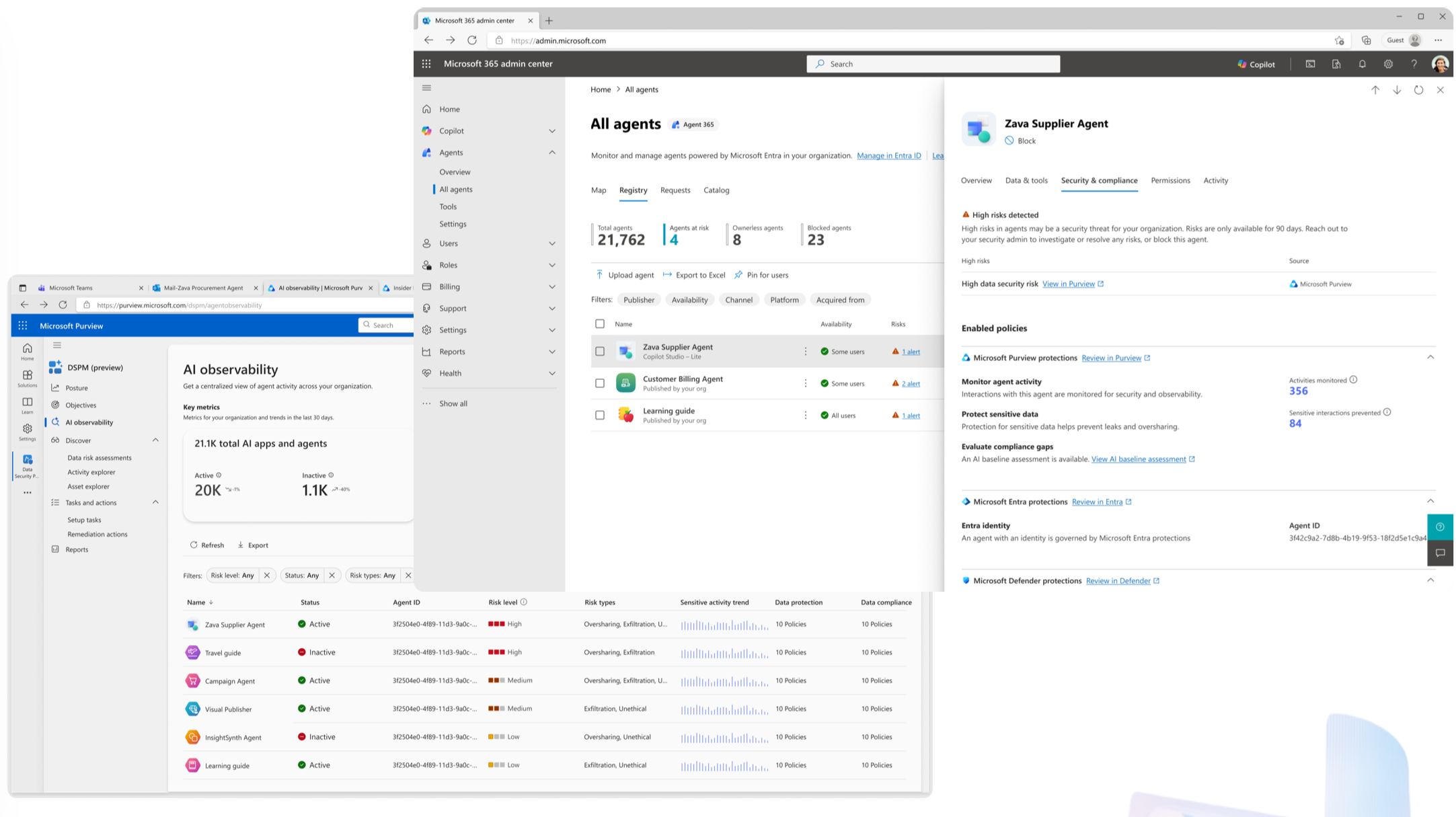Screen dimensions: 1456x817
Task: Open more actions for Zava Supplier Agent row
Action: coord(805,352)
